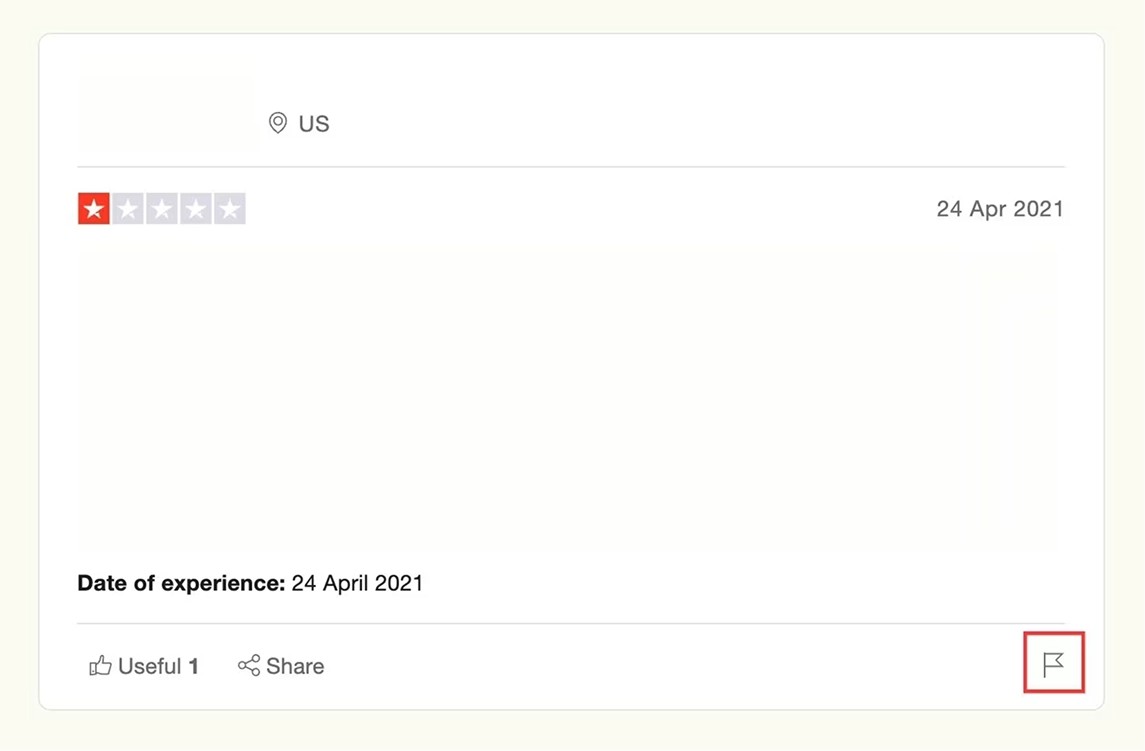Click the blurred review text body
This screenshot has height=751, width=1145.
pos(565,400)
